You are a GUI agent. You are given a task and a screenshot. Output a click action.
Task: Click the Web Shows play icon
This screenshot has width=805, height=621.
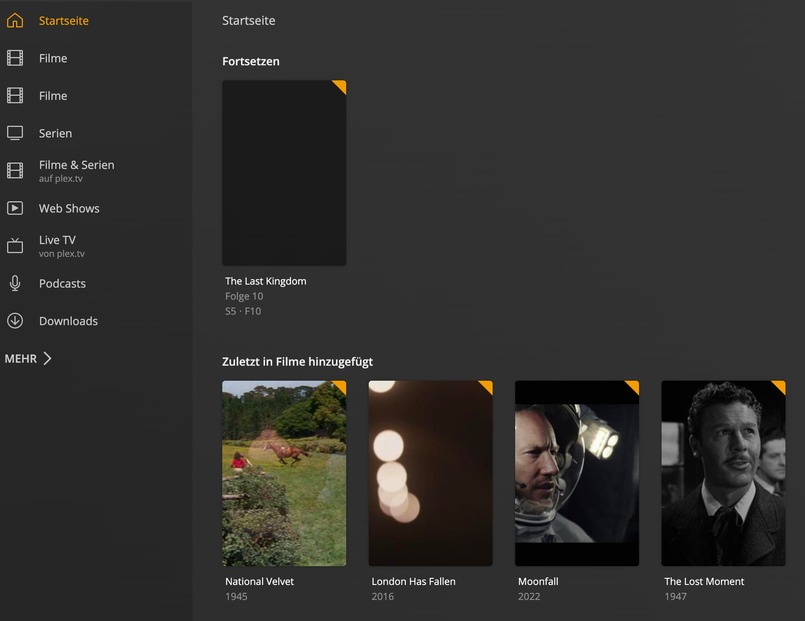tap(15, 208)
